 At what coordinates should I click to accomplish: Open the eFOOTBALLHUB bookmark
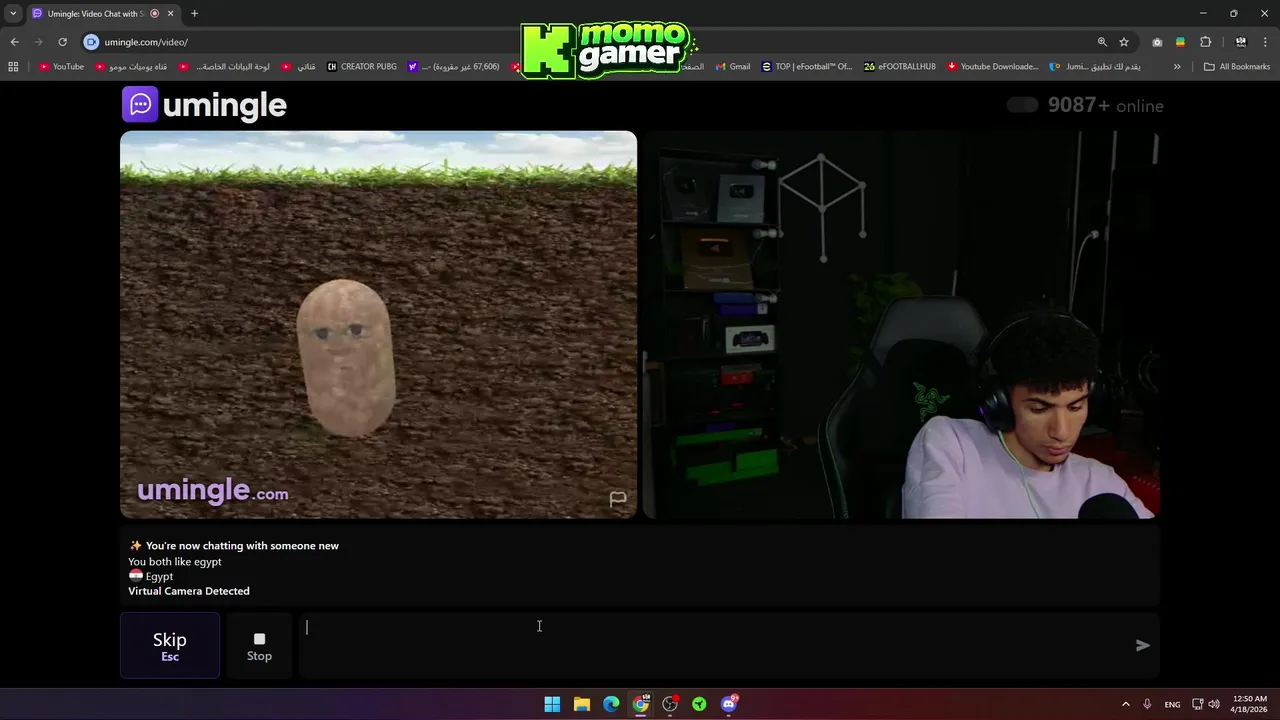click(900, 67)
